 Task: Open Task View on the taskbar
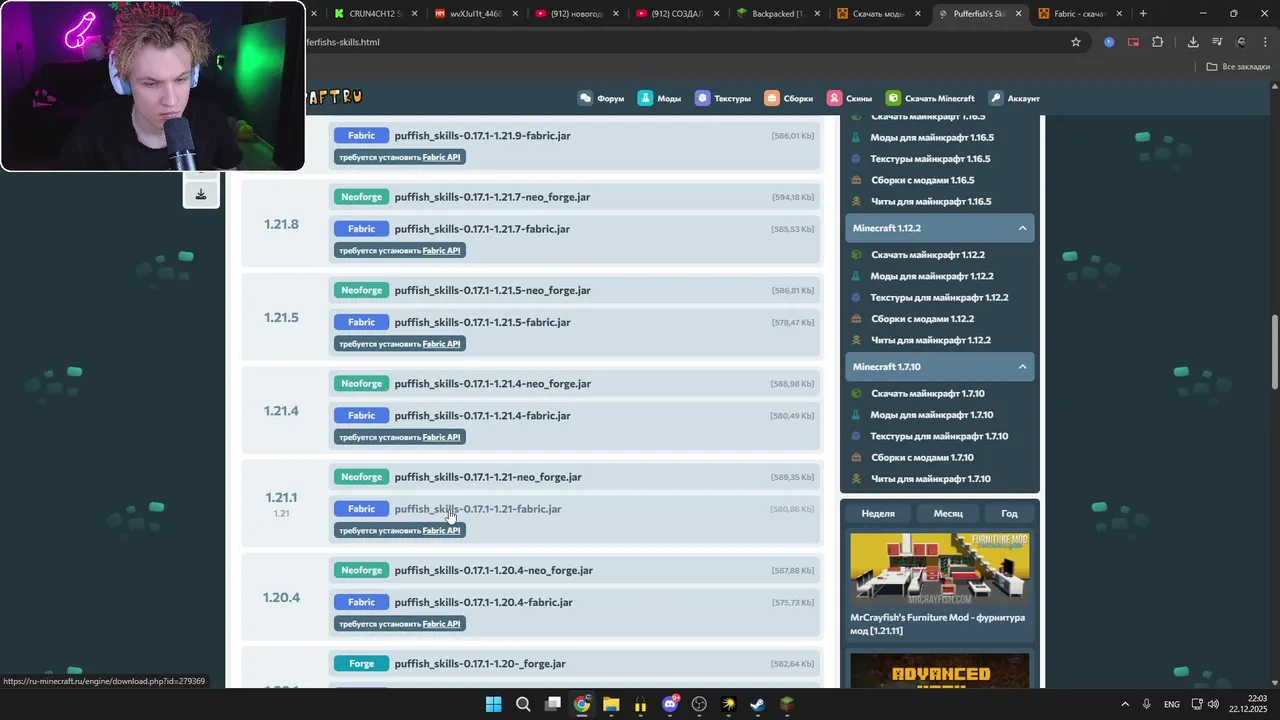pyautogui.click(x=553, y=704)
